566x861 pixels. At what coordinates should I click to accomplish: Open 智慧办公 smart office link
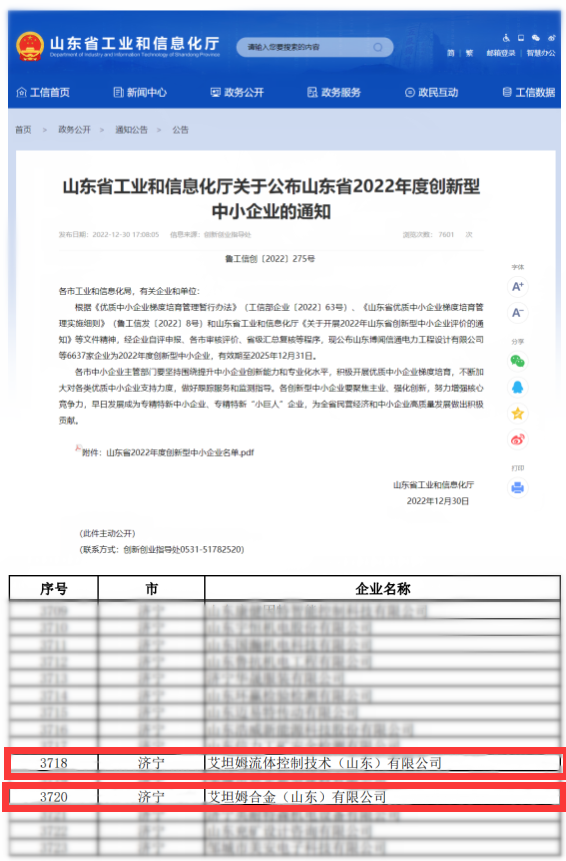point(541,53)
